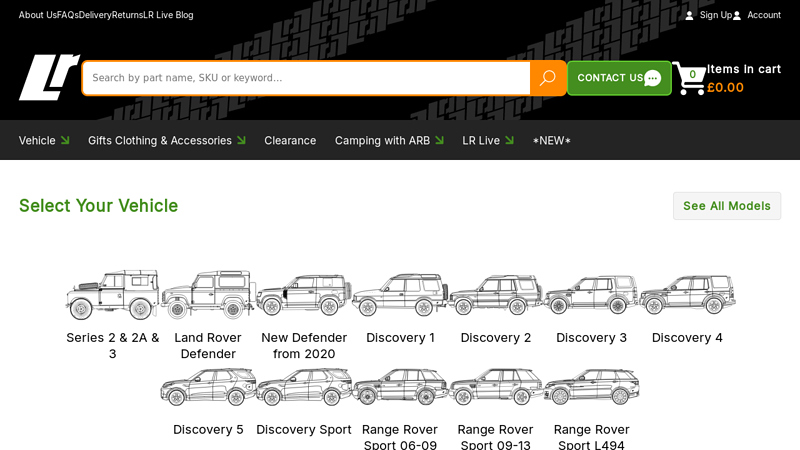The image size is (800, 450).
Task: Open the About Us link
Action: (x=38, y=15)
